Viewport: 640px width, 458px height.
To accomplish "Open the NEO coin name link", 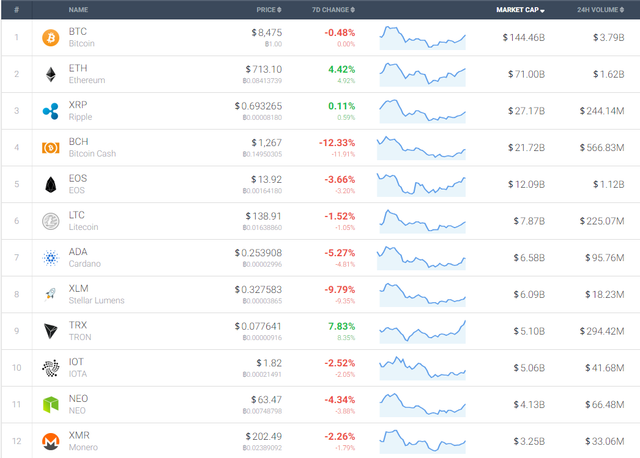I will tap(77, 399).
